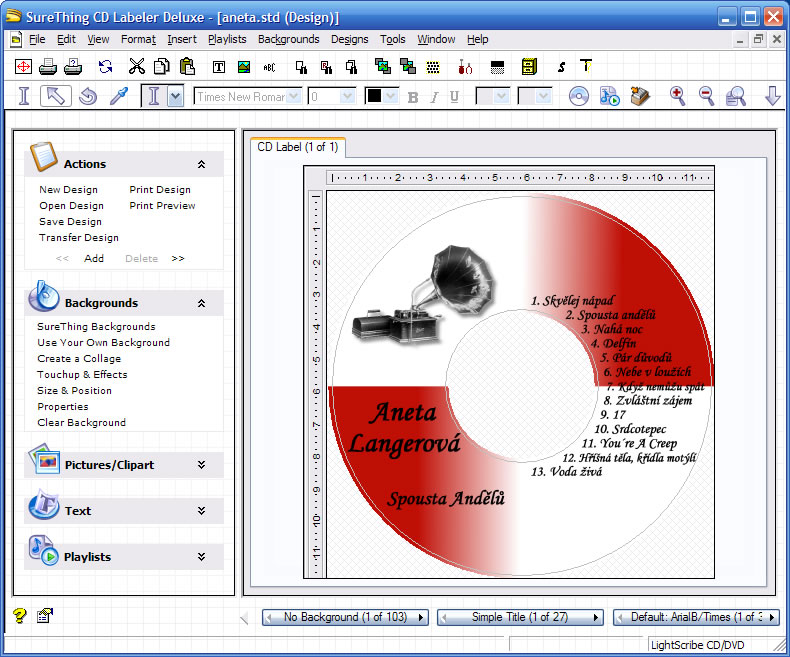The width and height of the screenshot is (790, 657).
Task: Click the Print Preview link
Action: (x=162, y=206)
